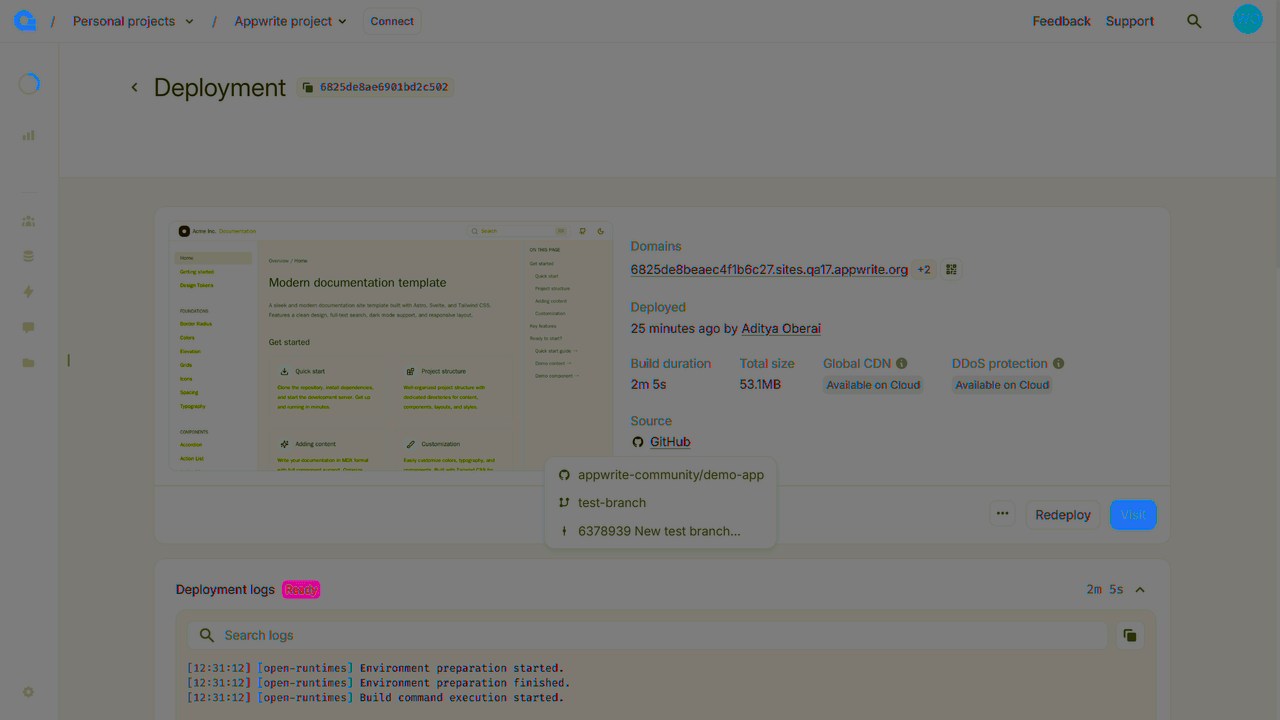Expand the Personal projects dropdown
The height and width of the screenshot is (720, 1280).
[133, 20]
